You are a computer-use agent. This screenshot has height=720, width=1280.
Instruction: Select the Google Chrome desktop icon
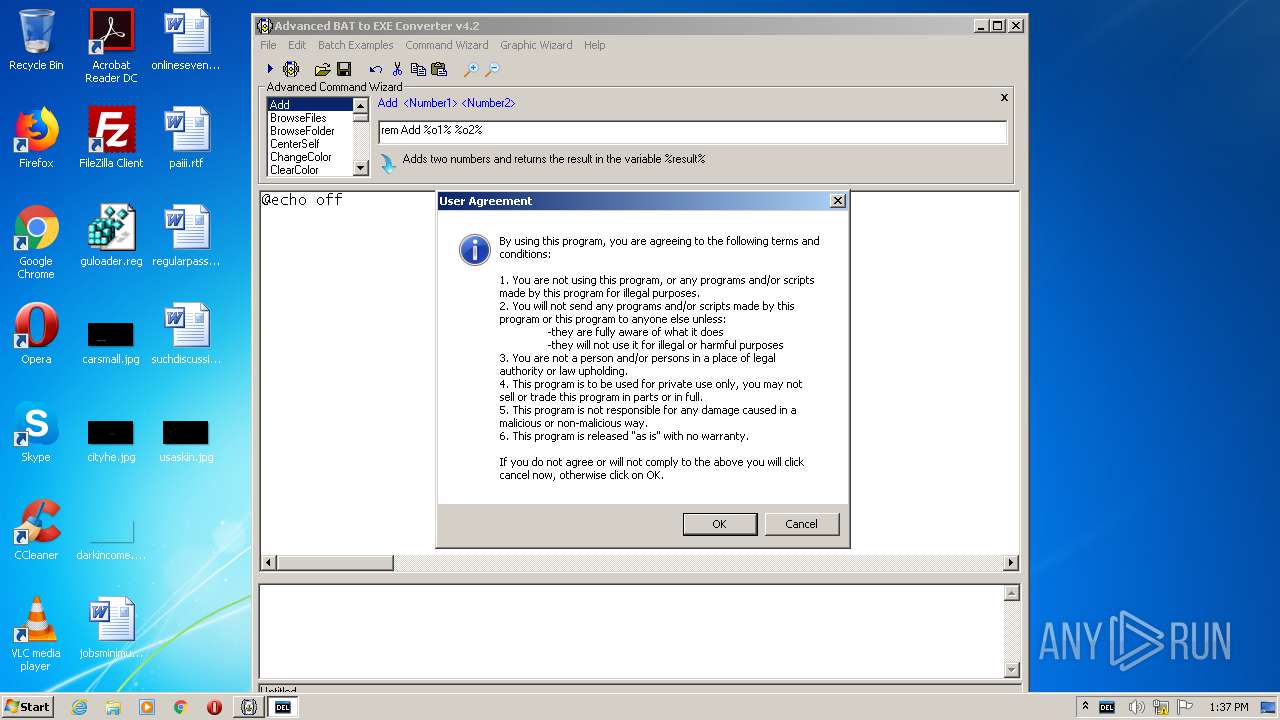tap(36, 242)
